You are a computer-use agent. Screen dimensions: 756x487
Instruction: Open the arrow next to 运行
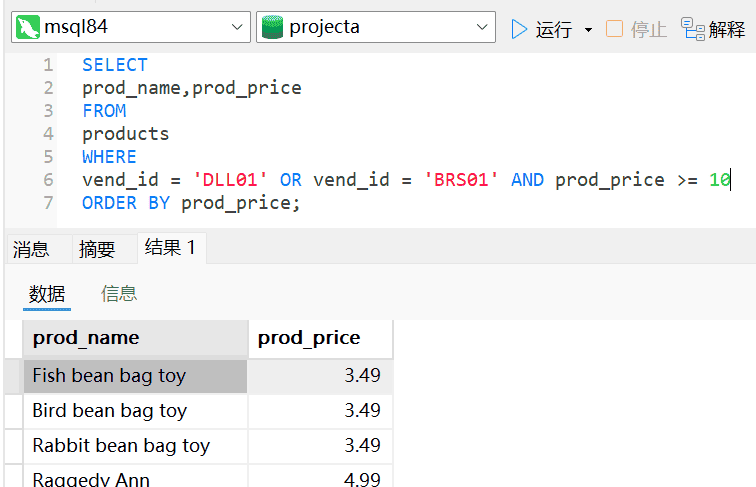click(x=588, y=30)
